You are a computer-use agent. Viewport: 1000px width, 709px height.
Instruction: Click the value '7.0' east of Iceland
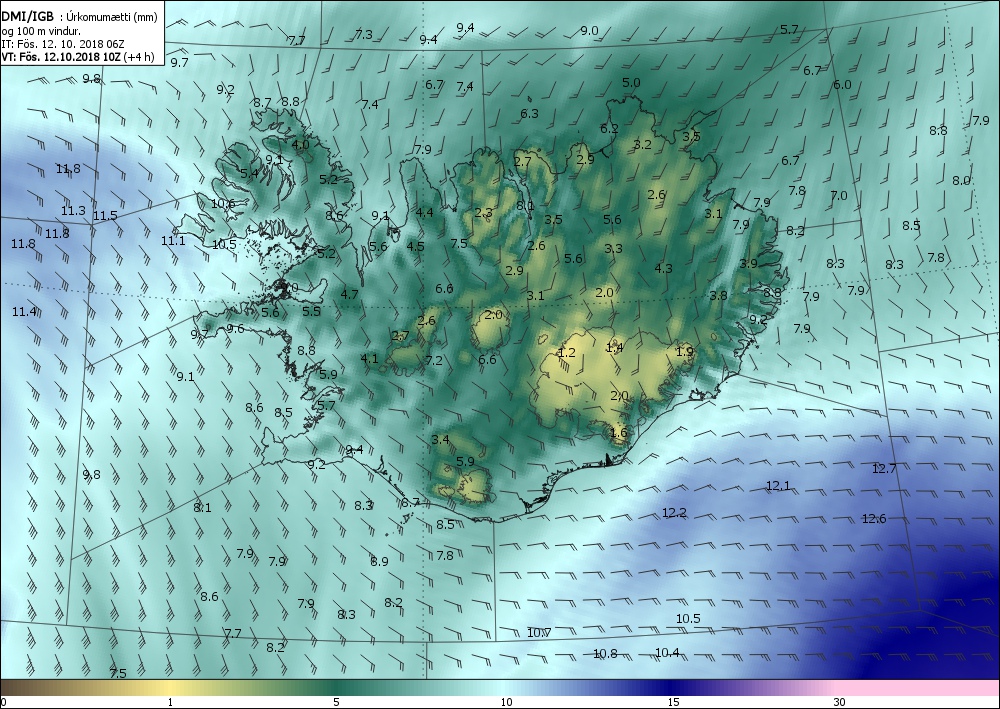[x=839, y=196]
